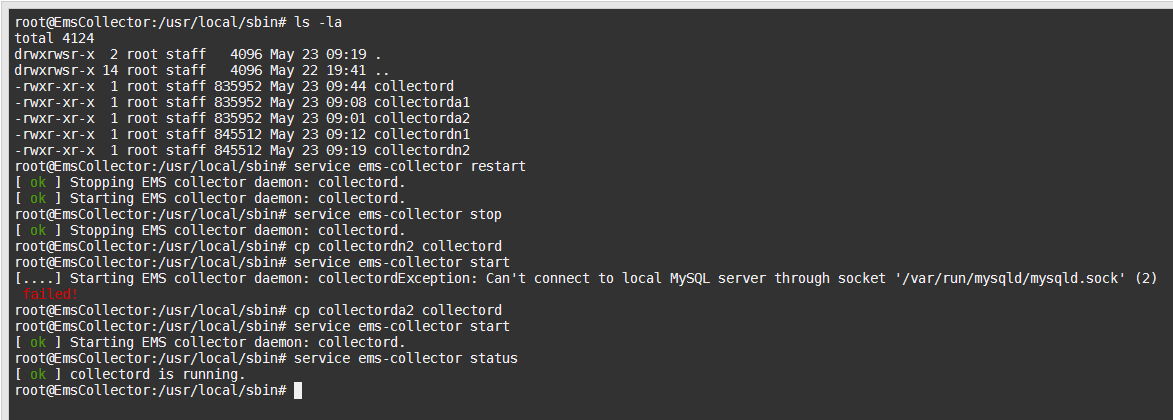The image size is (1173, 420).
Task: Click the red 'failed!' status text
Action: [x=50, y=294]
